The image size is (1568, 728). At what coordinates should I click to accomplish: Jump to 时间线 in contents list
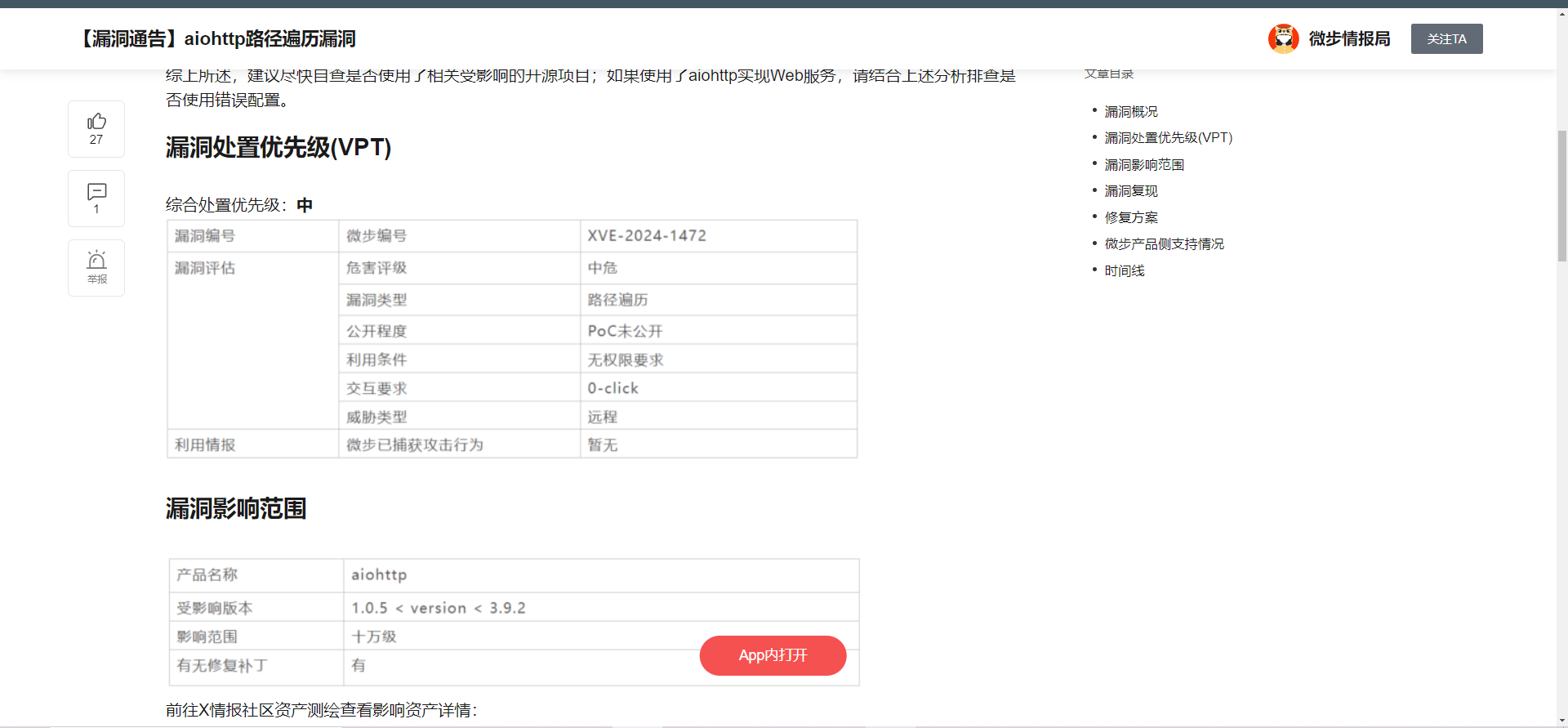coord(1125,270)
